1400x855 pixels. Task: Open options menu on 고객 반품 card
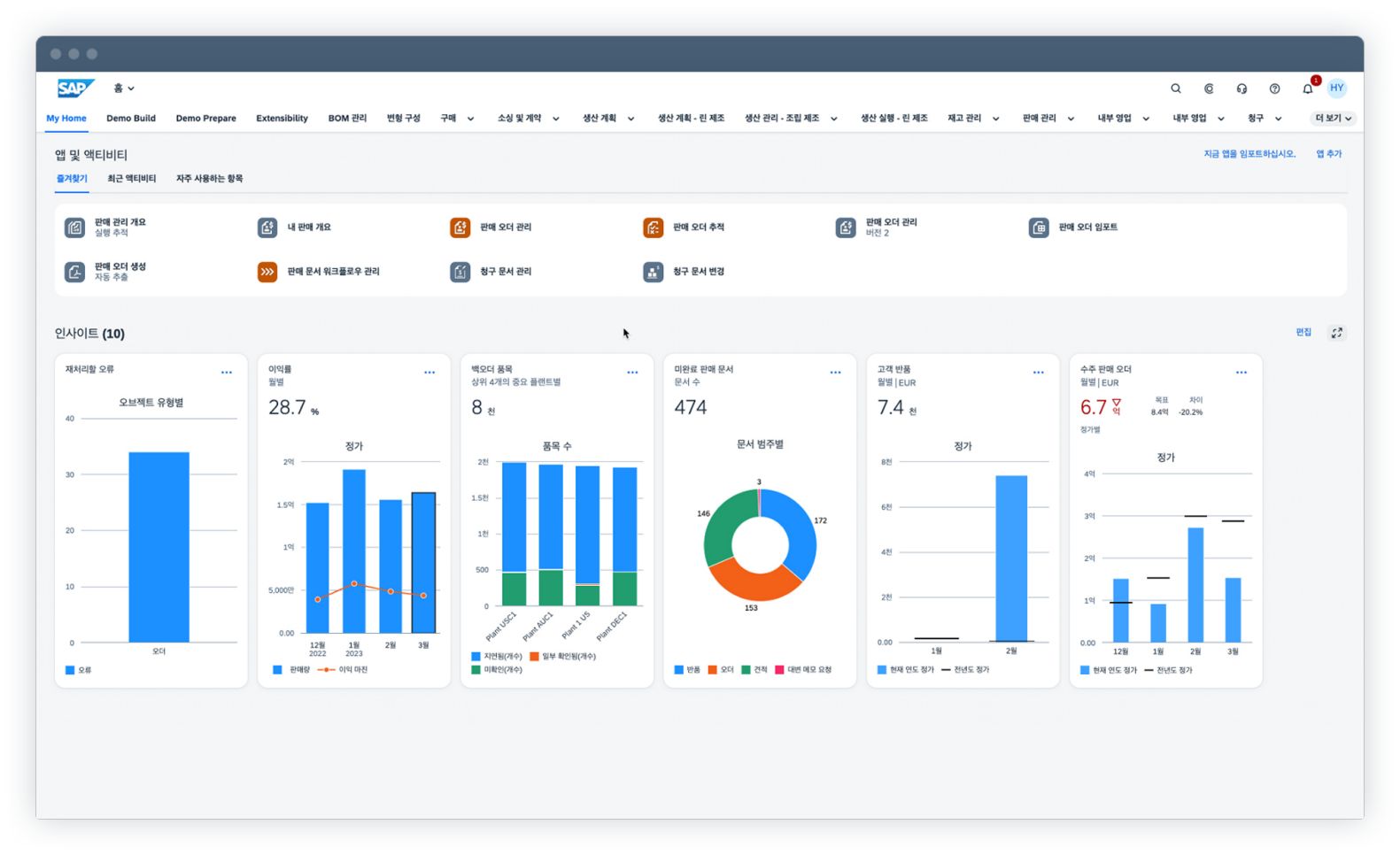pos(1038,373)
